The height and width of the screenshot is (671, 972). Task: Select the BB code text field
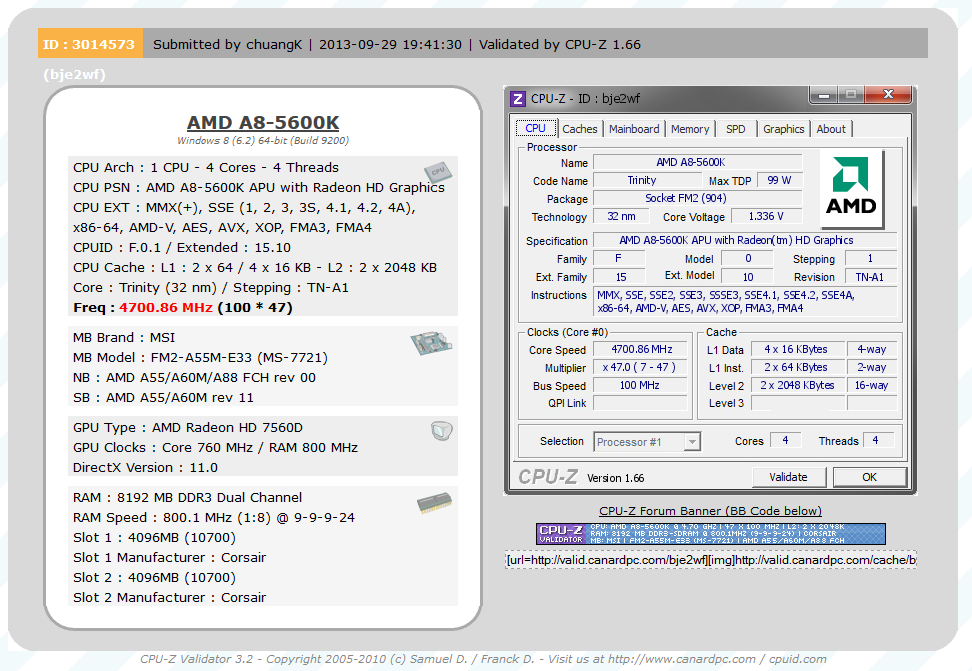[710, 560]
